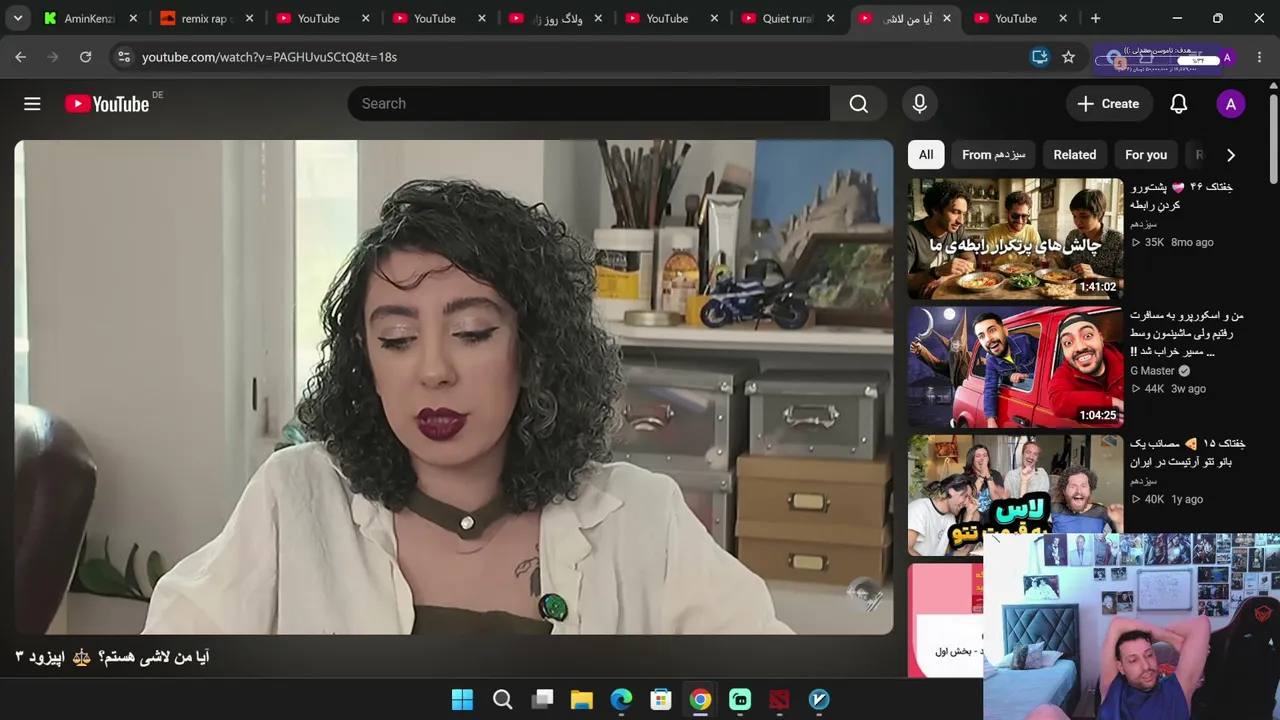Open video titled خفتاک ۱۵ مصائب یک

click(x=1188, y=452)
